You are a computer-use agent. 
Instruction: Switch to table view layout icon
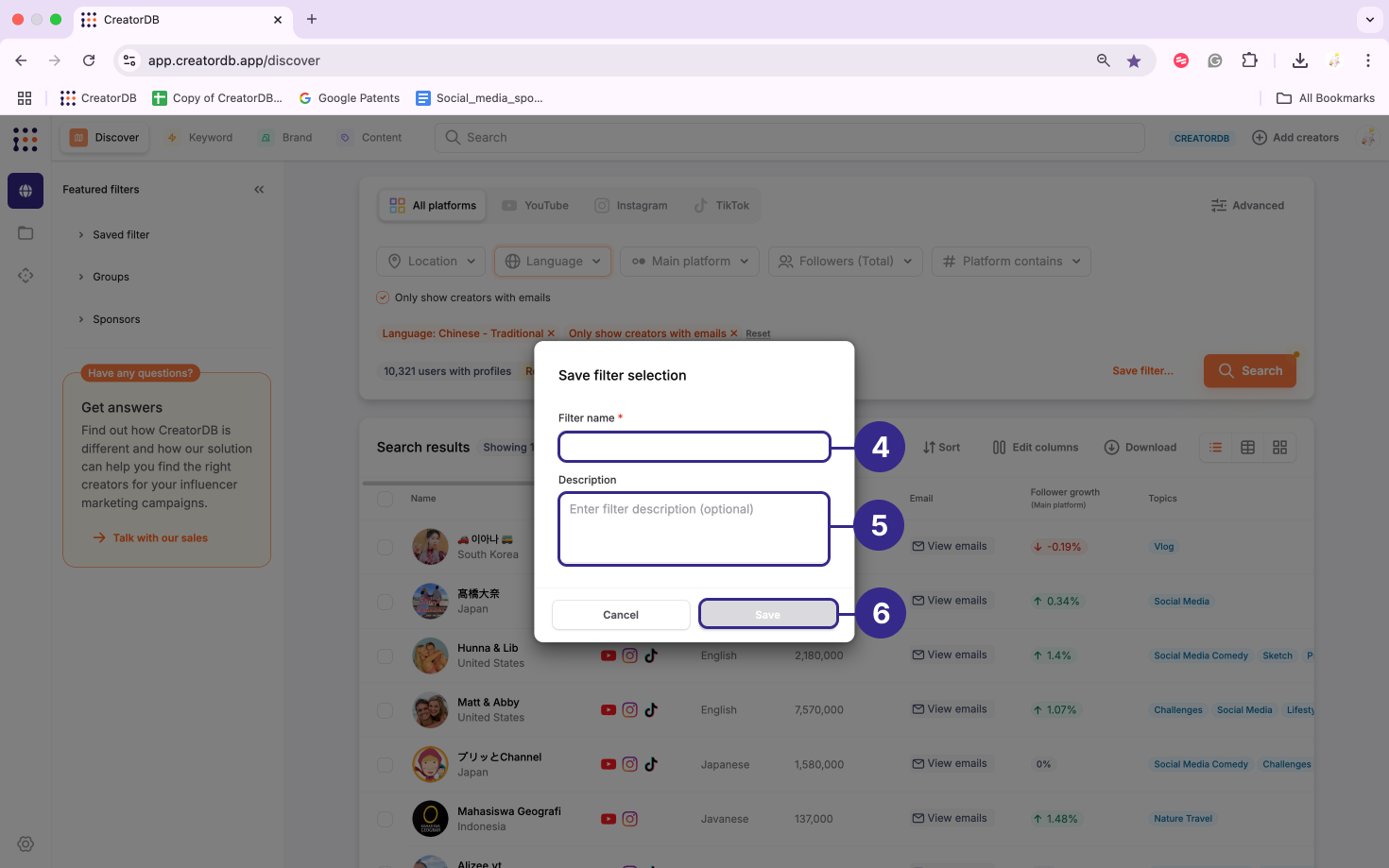click(1247, 448)
